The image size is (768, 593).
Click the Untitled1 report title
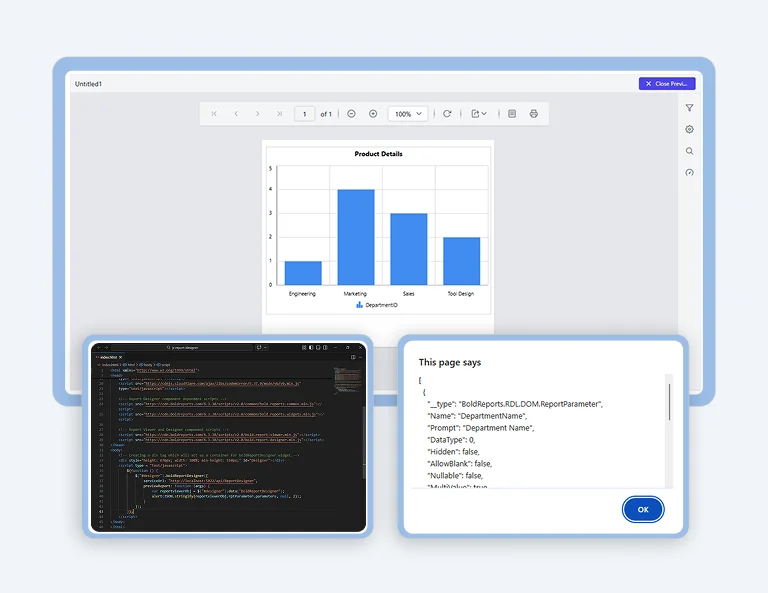[88, 84]
